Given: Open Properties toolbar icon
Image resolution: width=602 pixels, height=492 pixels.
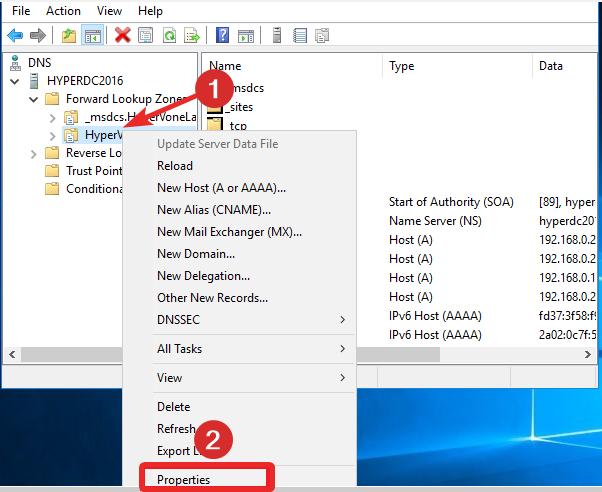Looking at the screenshot, I should coord(146,35).
